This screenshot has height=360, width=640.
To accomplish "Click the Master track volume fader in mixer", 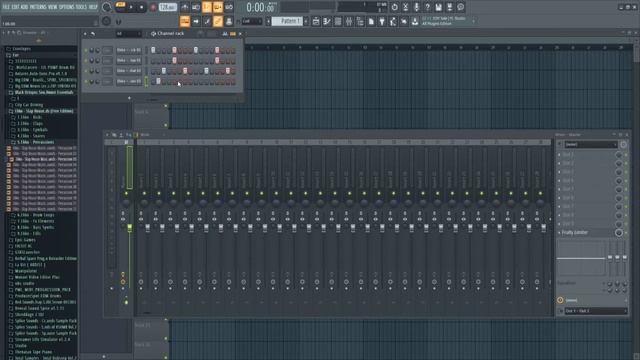I will pos(130,228).
